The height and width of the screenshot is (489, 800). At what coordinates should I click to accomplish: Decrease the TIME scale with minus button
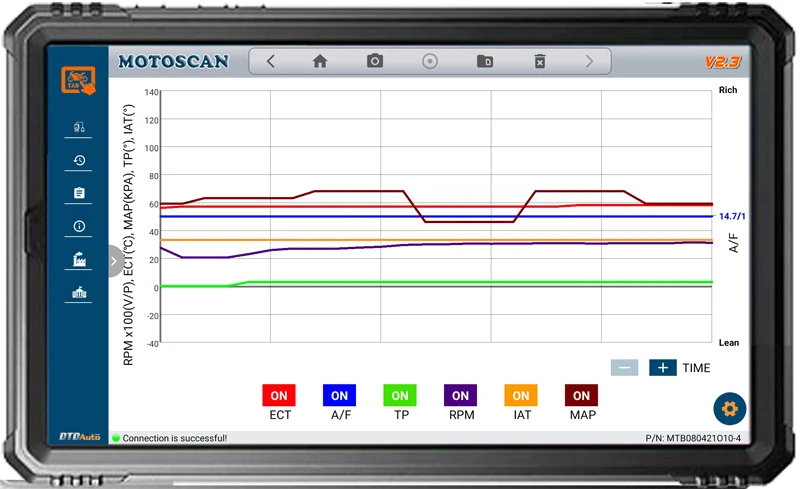[x=624, y=368]
